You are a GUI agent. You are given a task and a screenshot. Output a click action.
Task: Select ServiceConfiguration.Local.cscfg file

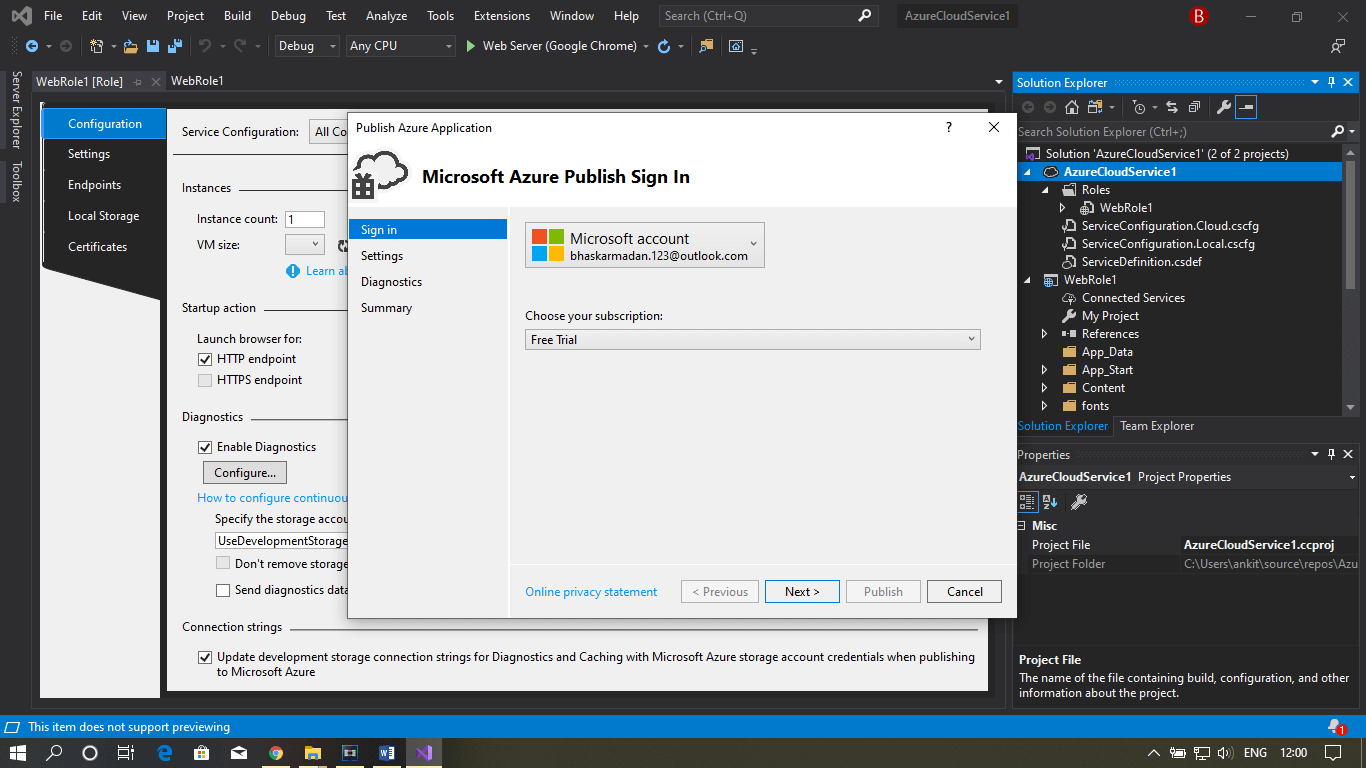(x=1167, y=244)
